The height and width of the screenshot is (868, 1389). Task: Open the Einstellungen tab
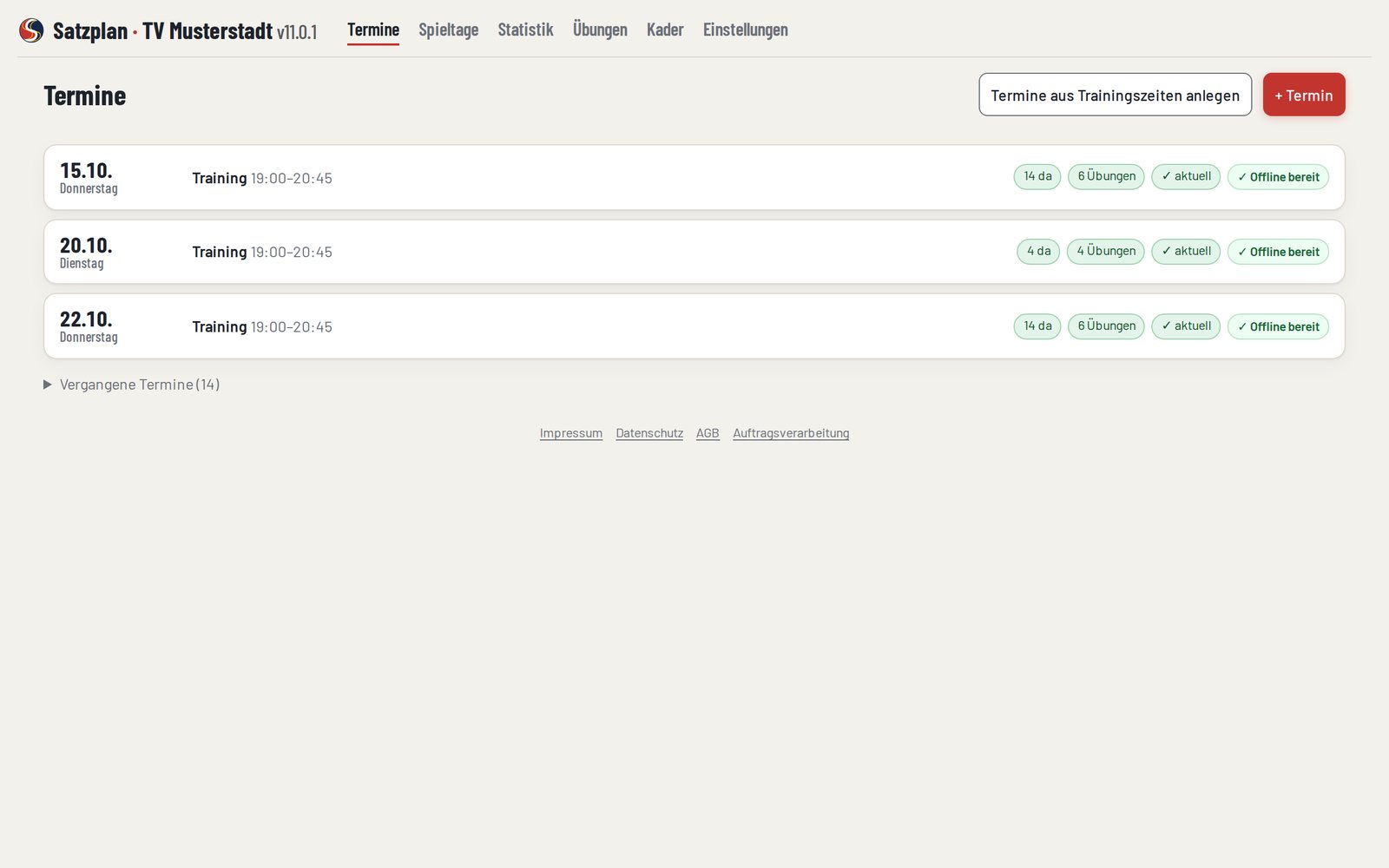746,30
